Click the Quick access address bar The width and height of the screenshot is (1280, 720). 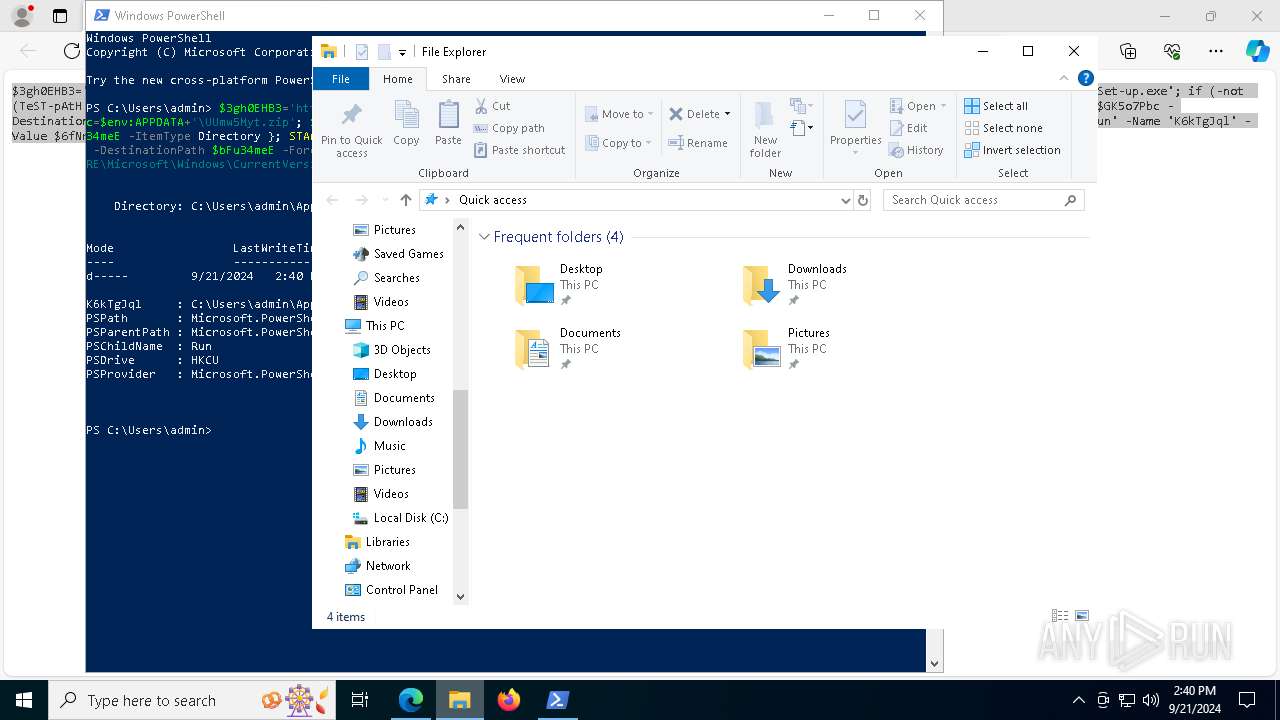pos(636,200)
